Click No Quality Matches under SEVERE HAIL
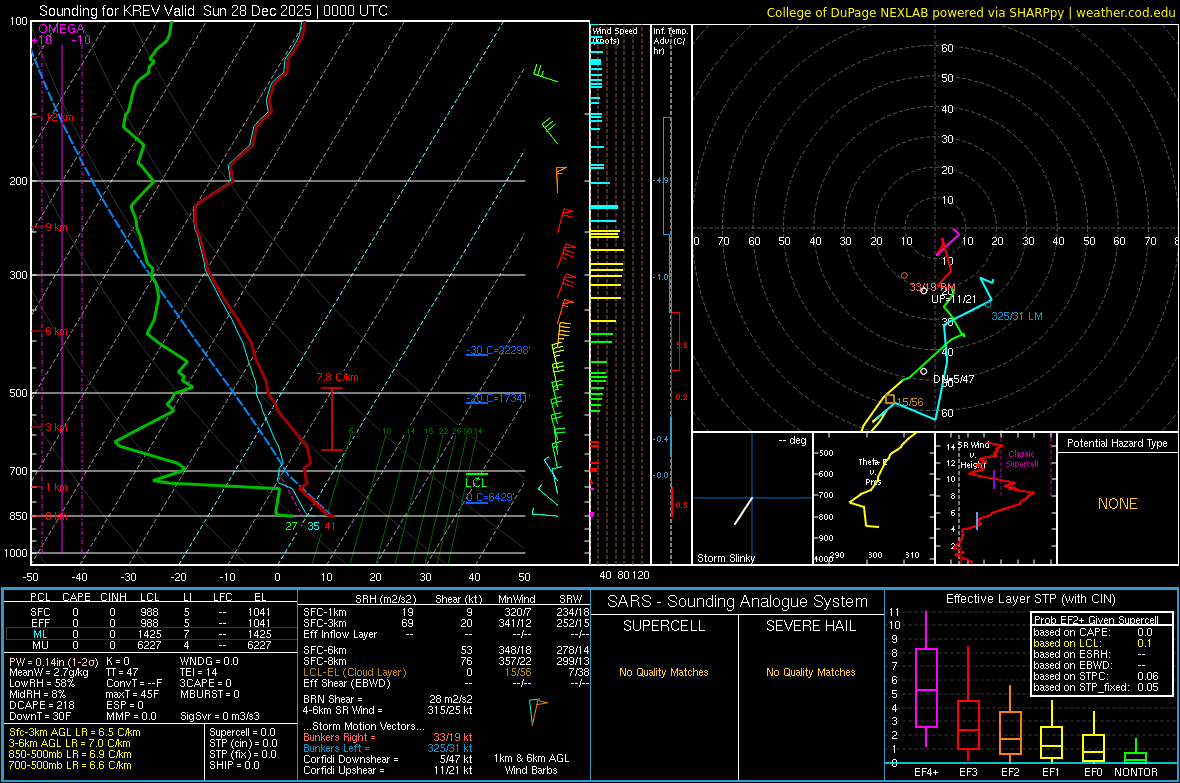The image size is (1180, 783). pyautogui.click(x=810, y=672)
